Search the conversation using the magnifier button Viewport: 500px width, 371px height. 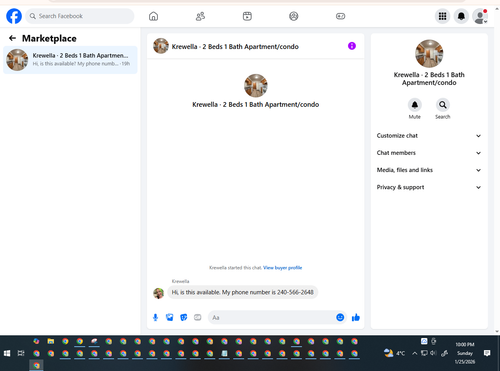click(443, 105)
